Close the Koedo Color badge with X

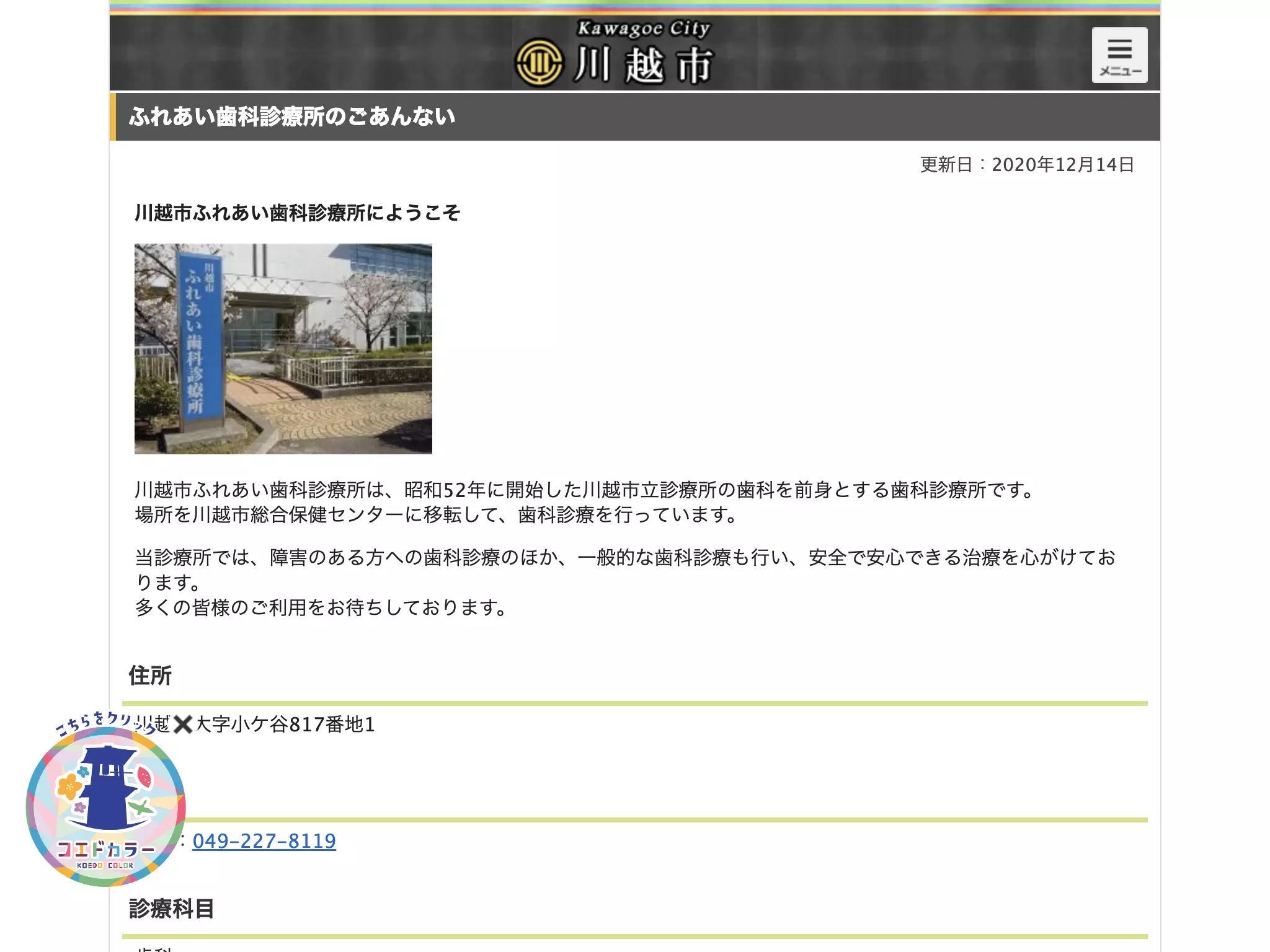183,724
